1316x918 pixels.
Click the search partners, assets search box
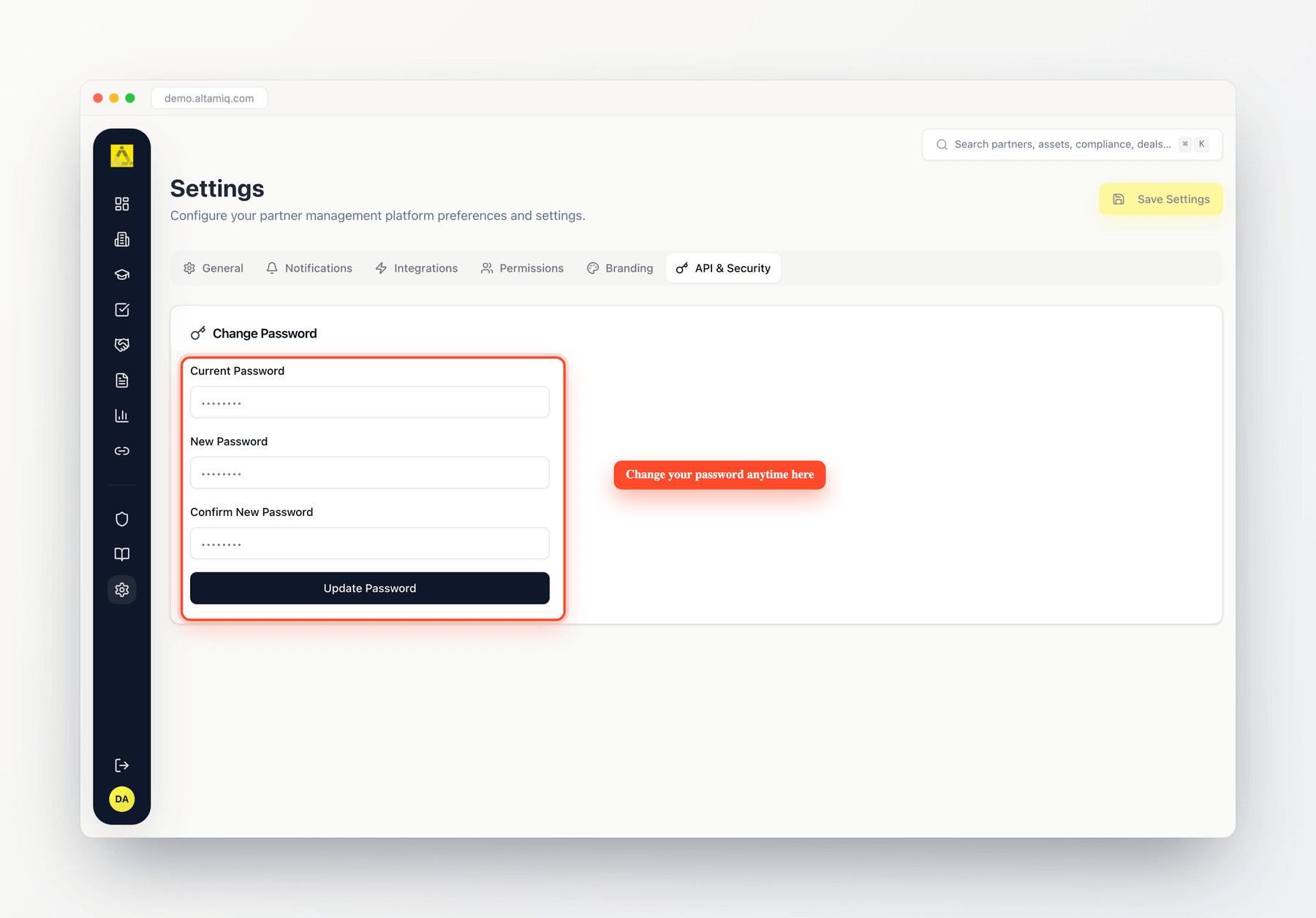(1073, 145)
